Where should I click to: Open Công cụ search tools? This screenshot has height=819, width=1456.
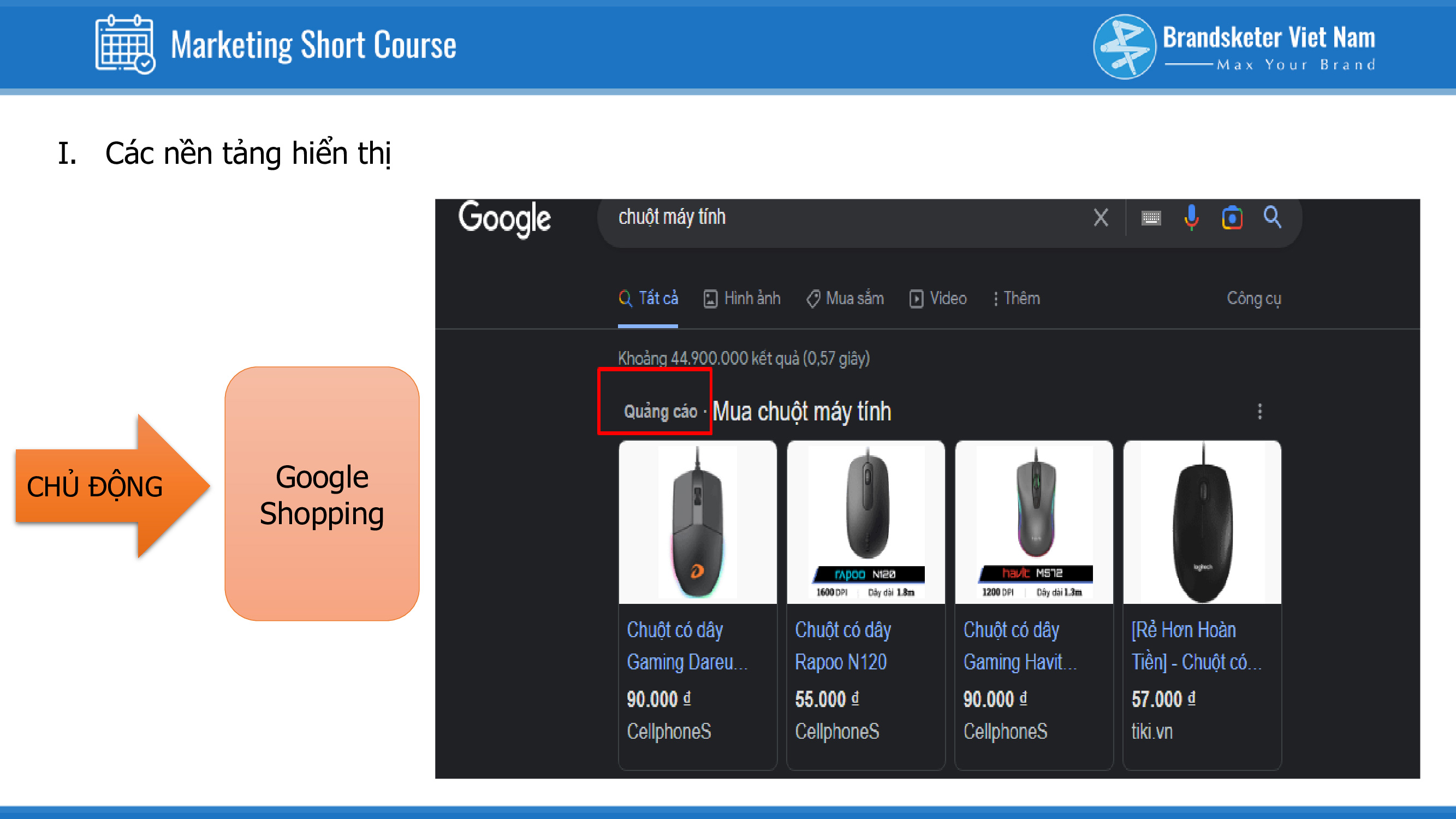pos(1253,299)
